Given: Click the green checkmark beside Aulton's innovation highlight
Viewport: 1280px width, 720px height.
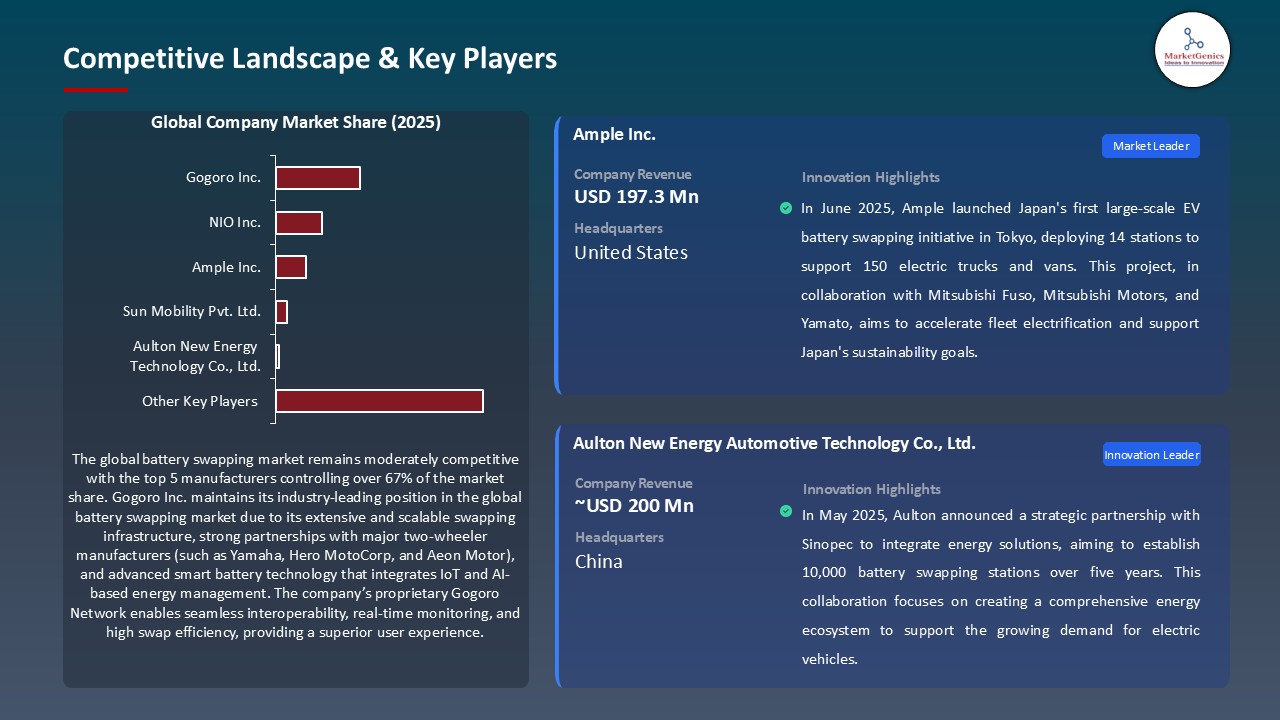Looking at the screenshot, I should 786,511.
